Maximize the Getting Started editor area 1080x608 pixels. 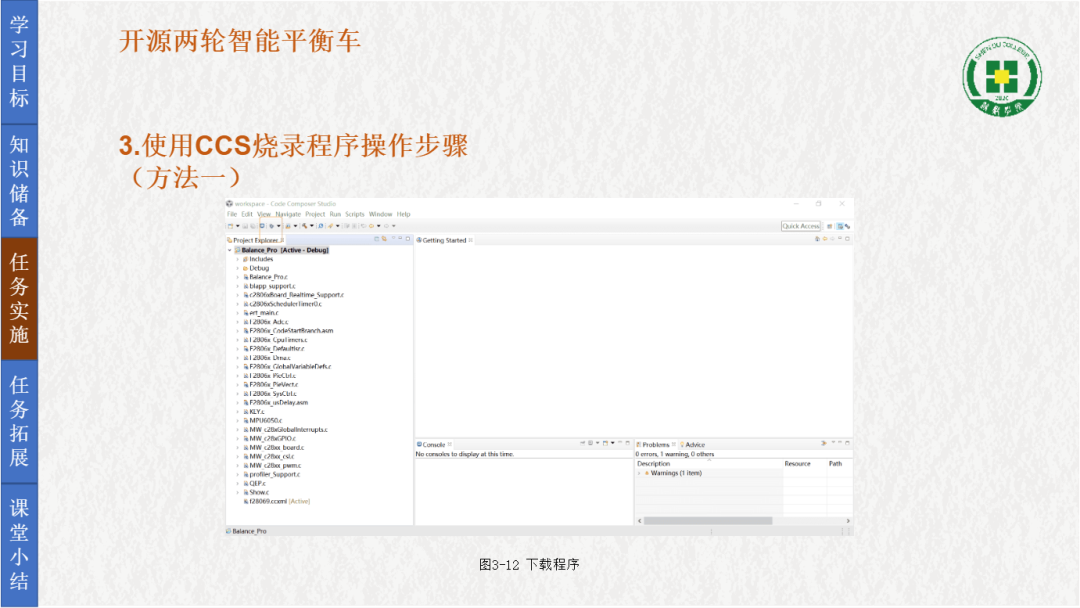point(847,239)
